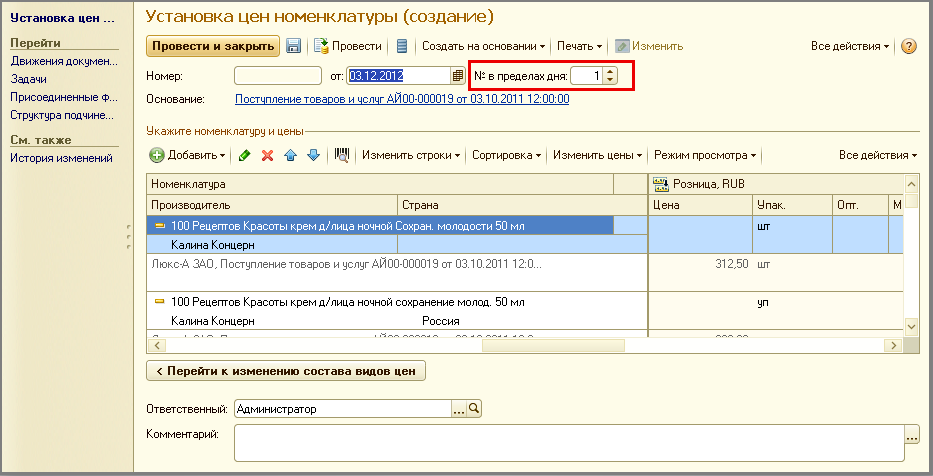Image resolution: width=933 pixels, height=476 pixels.
Task: Open Создать на основании dropdown
Action: pos(483,46)
